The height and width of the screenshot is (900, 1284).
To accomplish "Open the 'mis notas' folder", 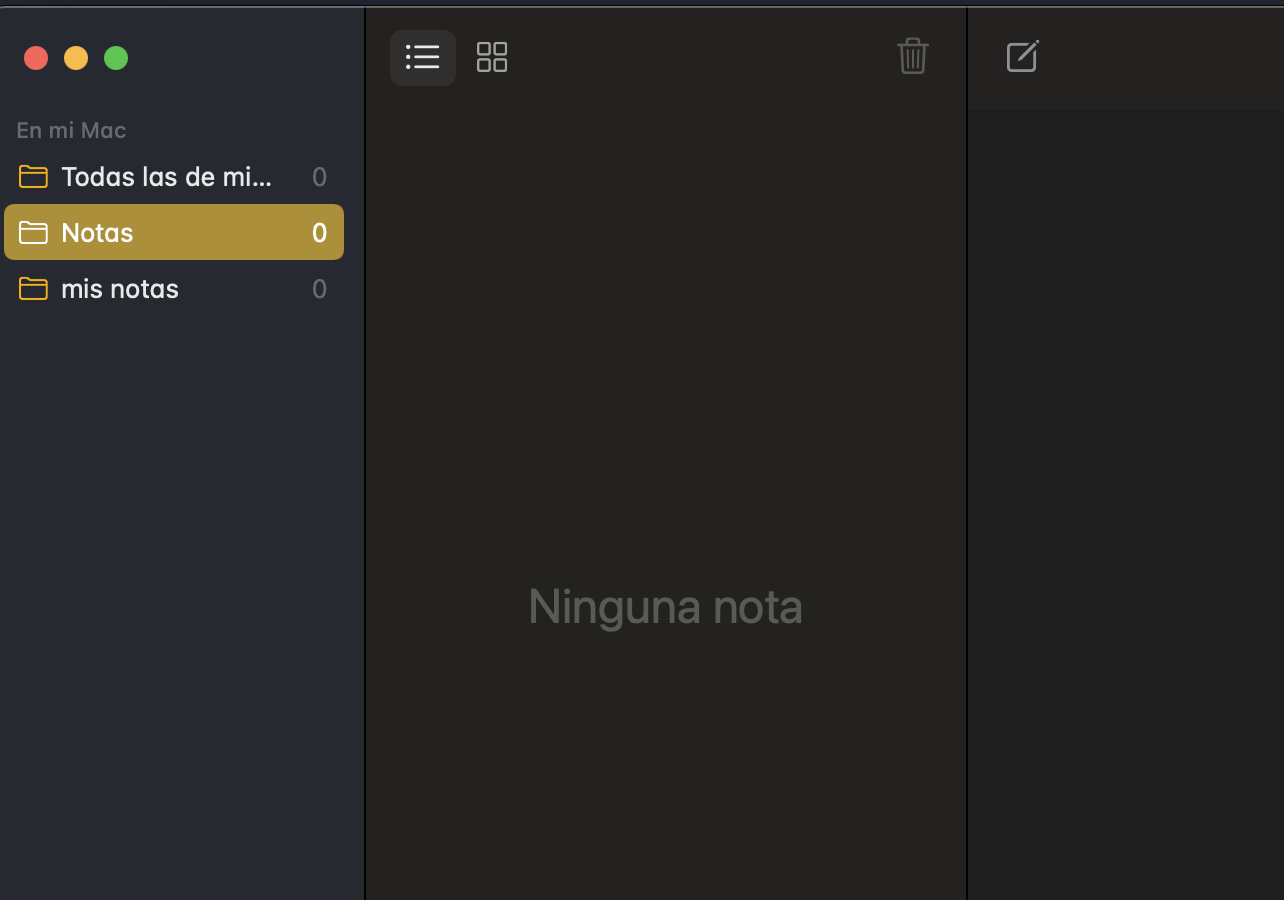I will point(174,289).
